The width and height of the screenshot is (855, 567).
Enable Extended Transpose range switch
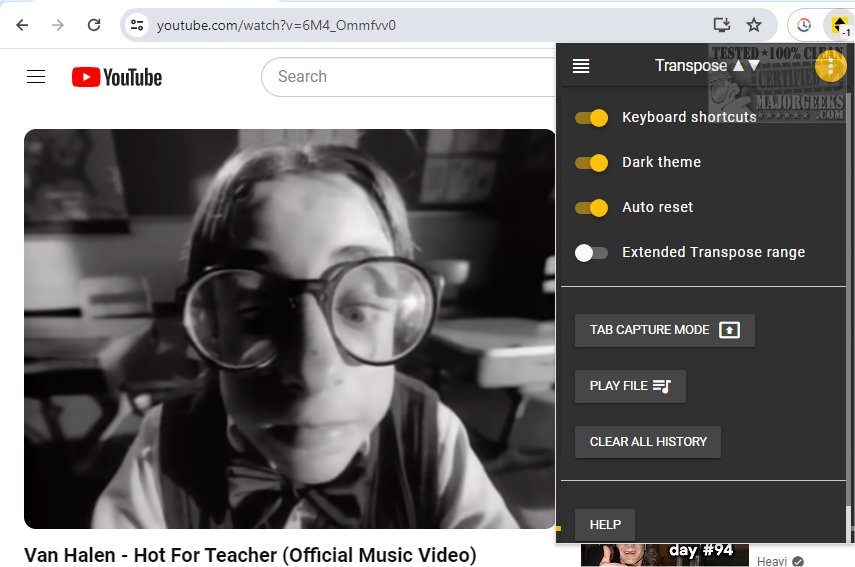pyautogui.click(x=591, y=252)
